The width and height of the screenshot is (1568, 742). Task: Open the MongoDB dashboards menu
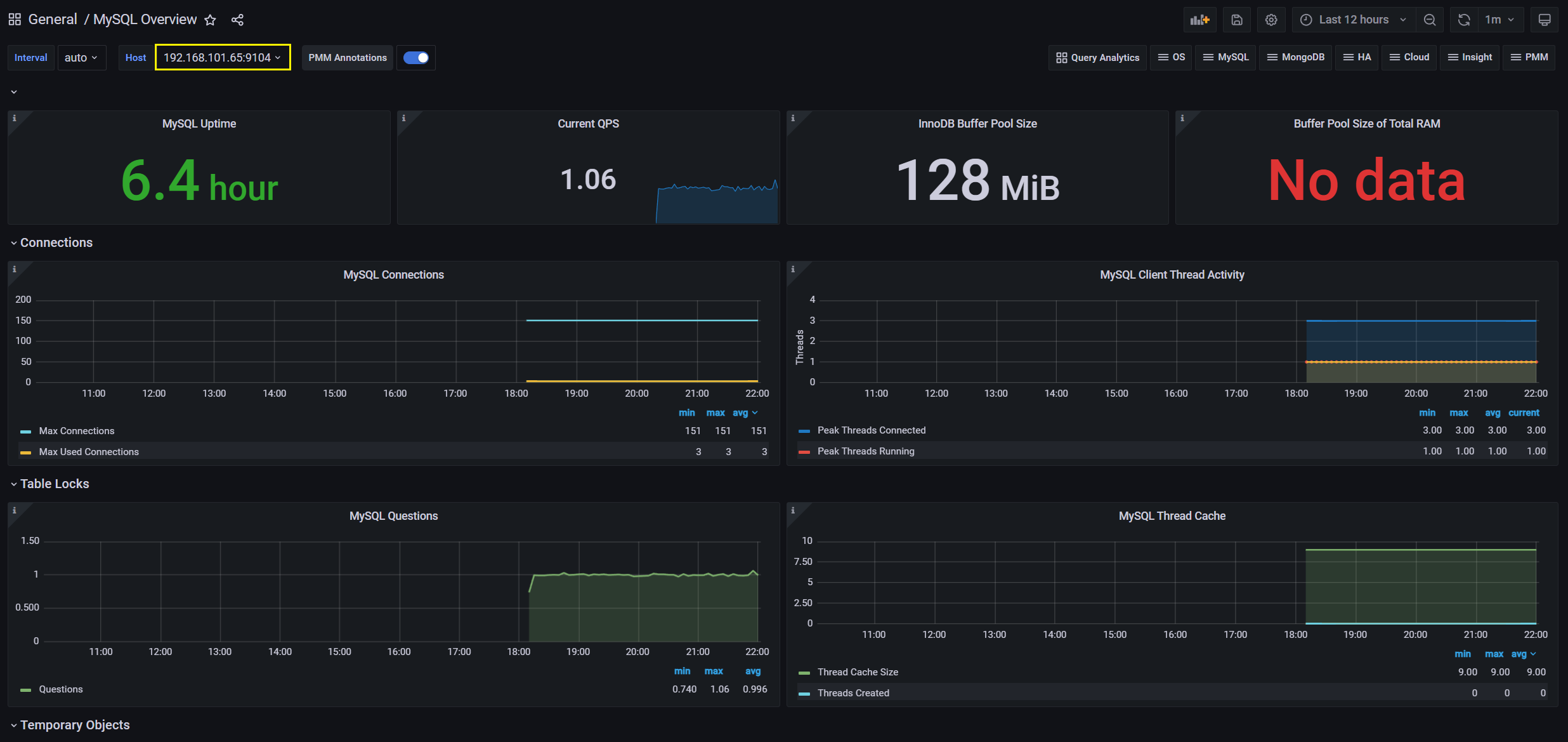pos(1295,57)
